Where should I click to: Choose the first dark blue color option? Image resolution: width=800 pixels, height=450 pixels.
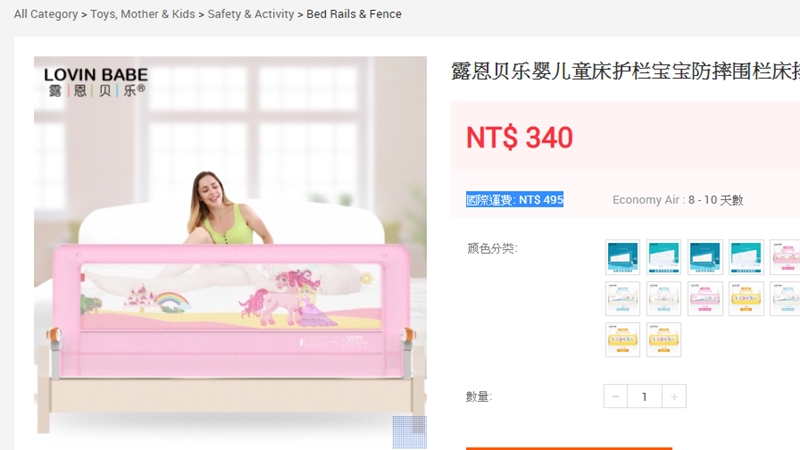click(622, 257)
